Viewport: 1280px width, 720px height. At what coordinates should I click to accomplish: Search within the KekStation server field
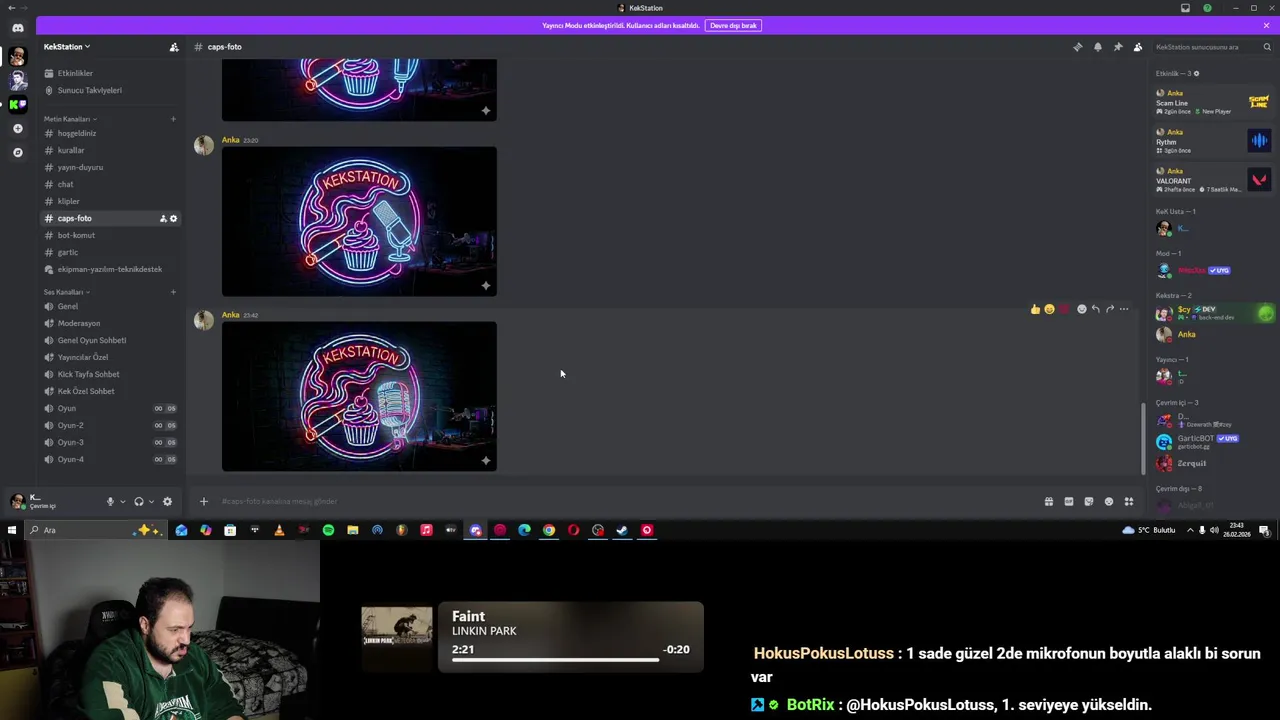pos(1212,47)
